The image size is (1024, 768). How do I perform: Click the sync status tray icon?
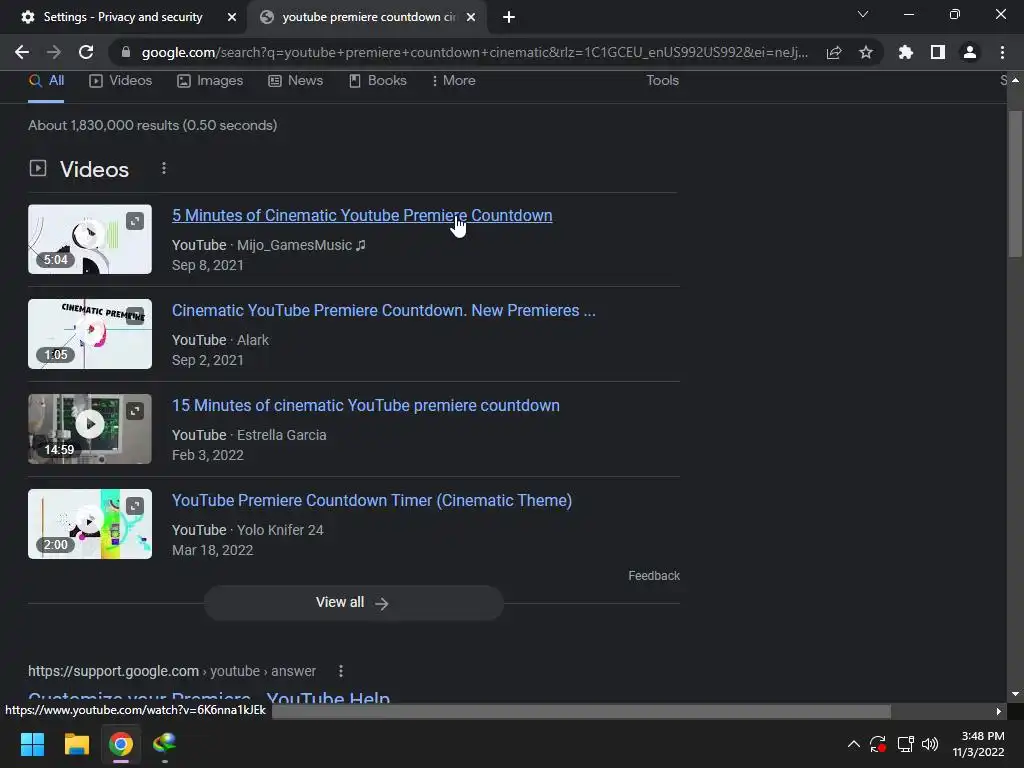(x=878, y=744)
